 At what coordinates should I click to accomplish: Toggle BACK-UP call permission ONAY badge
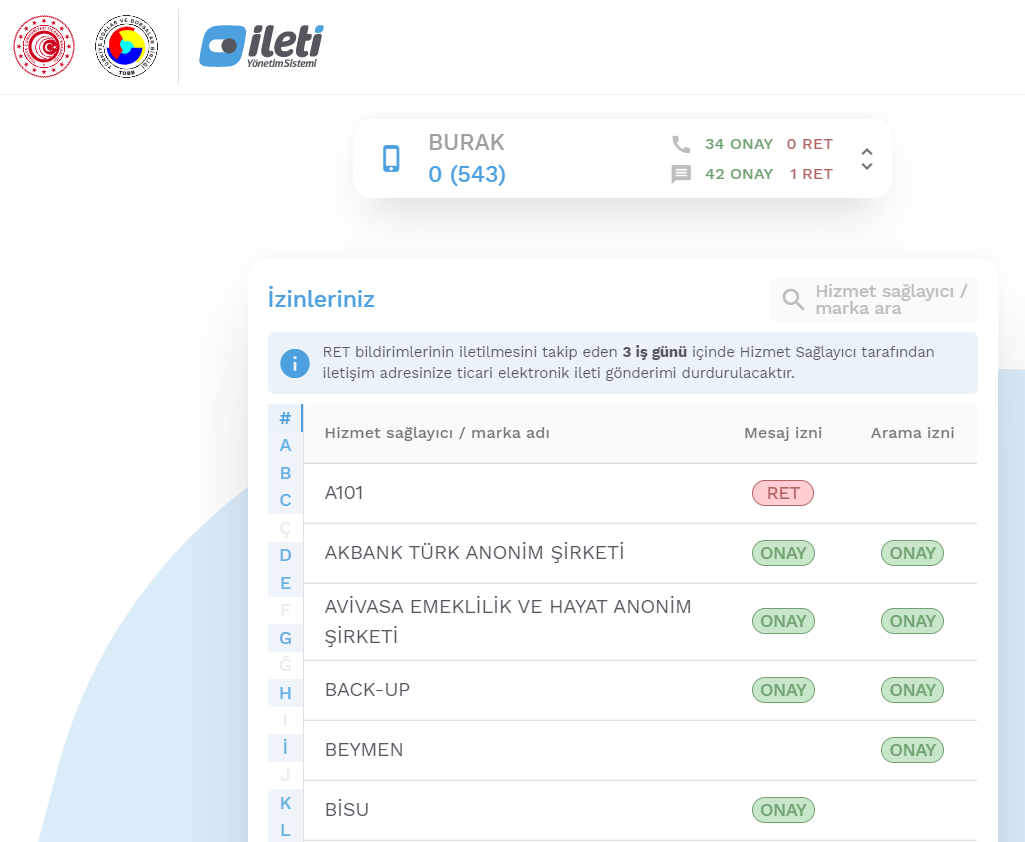click(x=913, y=690)
